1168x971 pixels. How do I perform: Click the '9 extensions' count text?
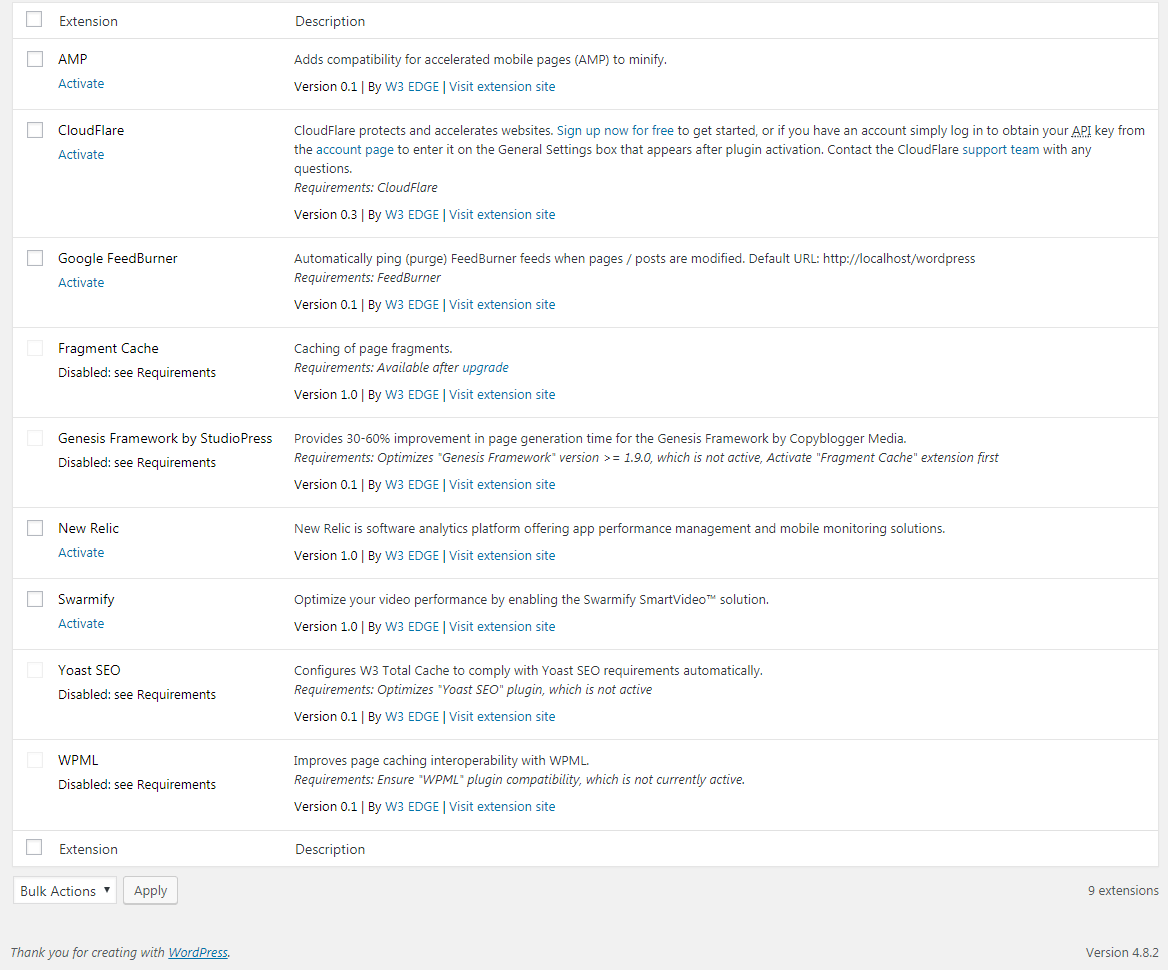1123,891
